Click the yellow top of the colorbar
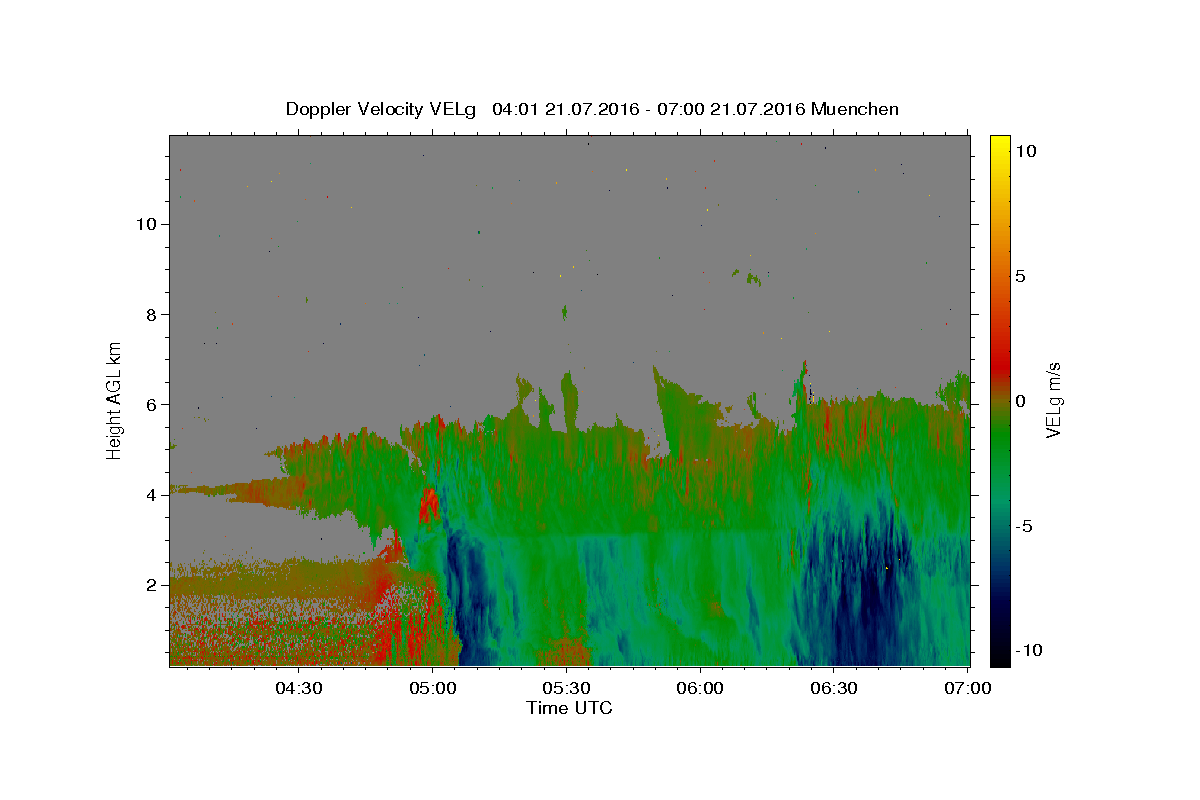The width and height of the screenshot is (1200, 800). click(x=999, y=142)
